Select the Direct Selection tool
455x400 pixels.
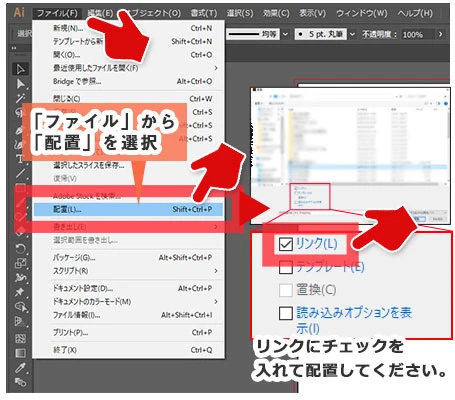(20, 84)
